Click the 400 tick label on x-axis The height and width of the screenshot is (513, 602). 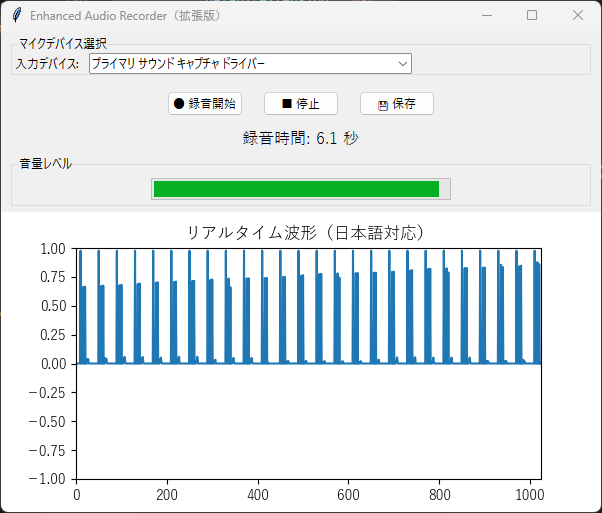(x=258, y=494)
